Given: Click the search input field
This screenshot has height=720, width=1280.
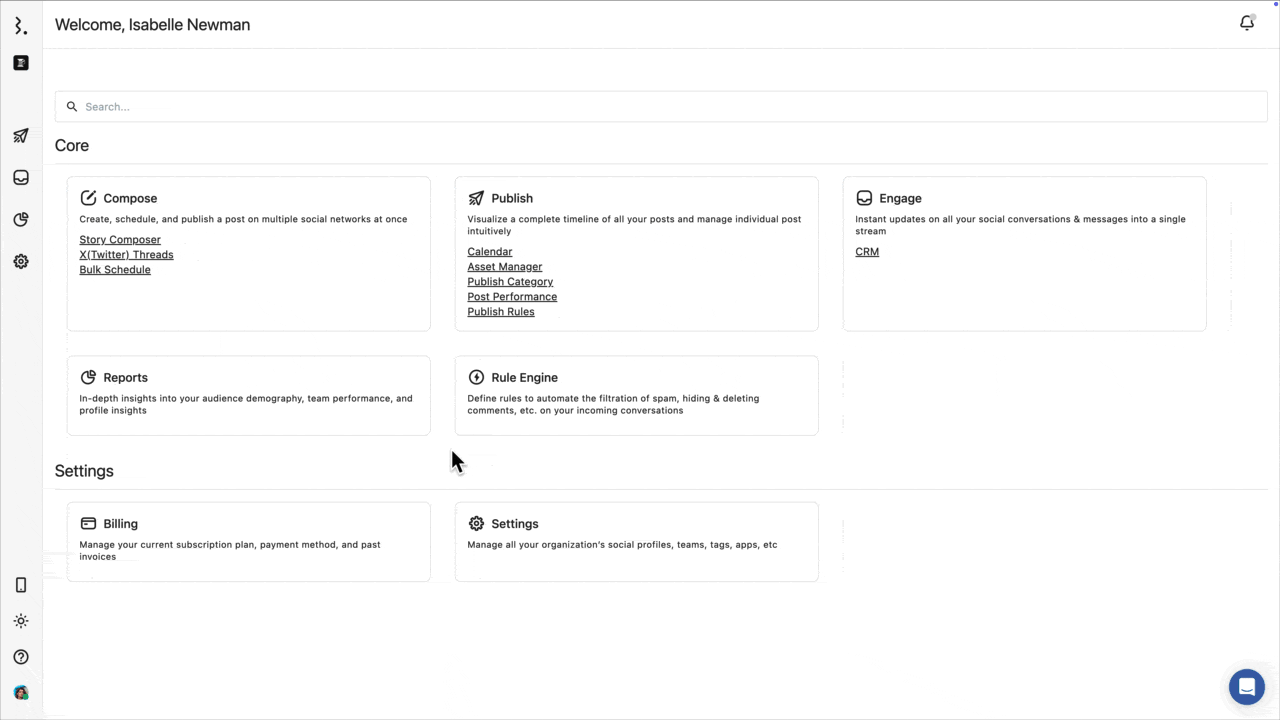Looking at the screenshot, I should coord(660,107).
